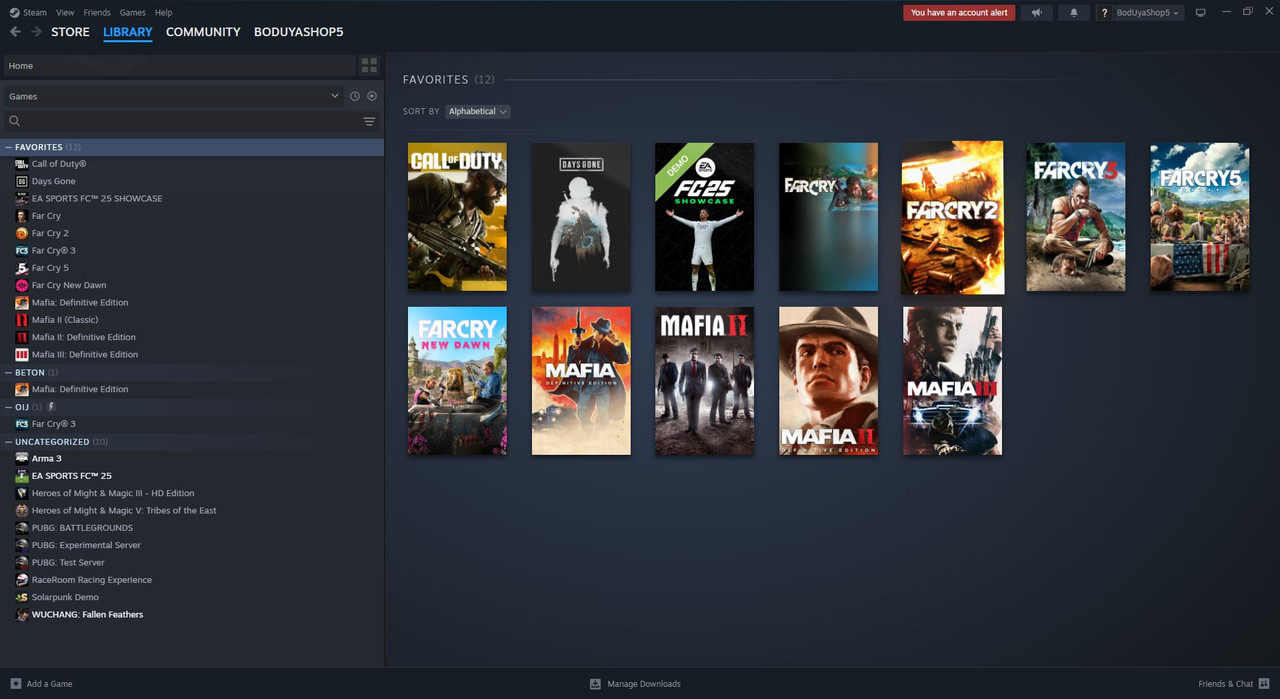Select Mafia: Definitive Edition under BETON
Viewport: 1280px width, 699px height.
pyautogui.click(x=80, y=389)
